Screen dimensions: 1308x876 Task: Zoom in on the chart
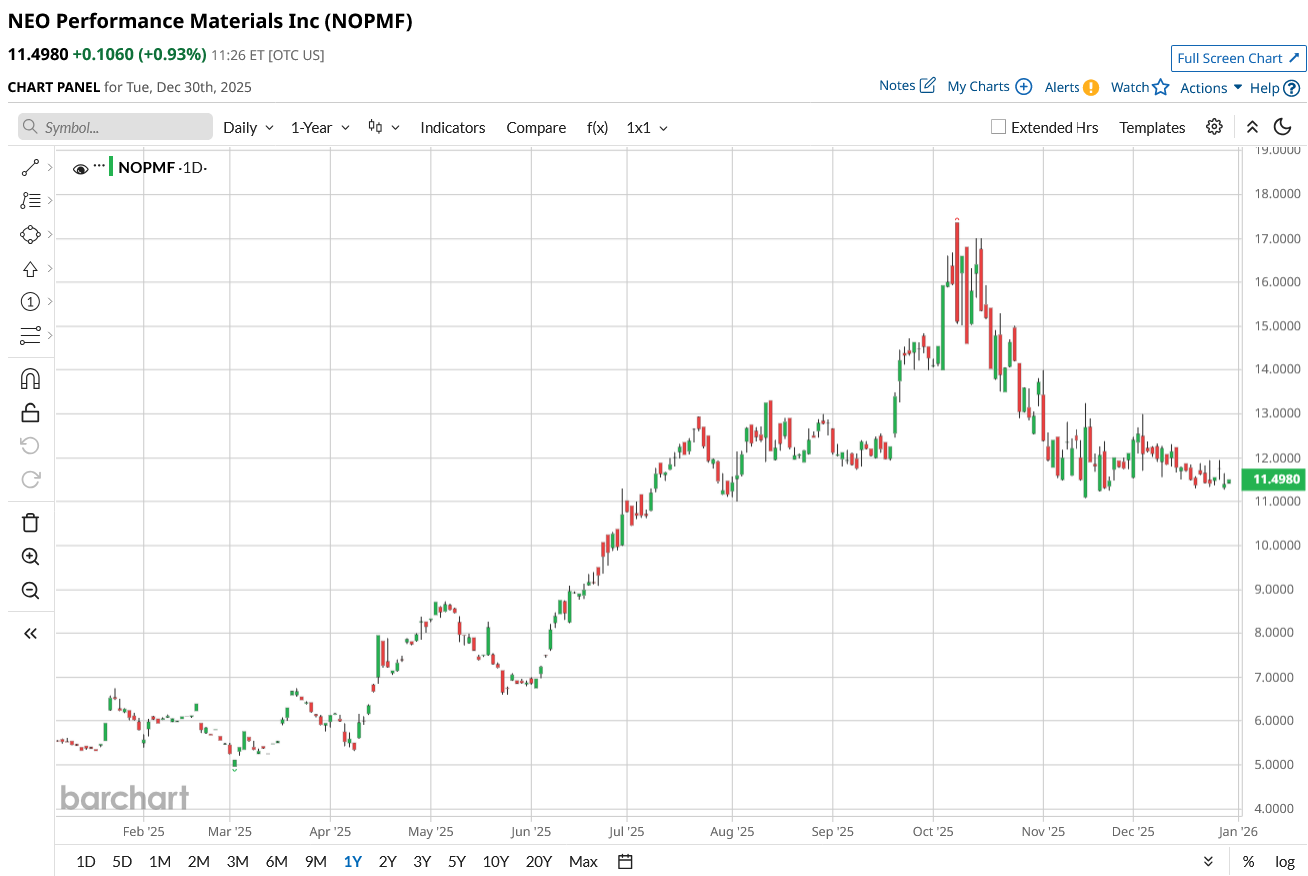[x=30, y=557]
